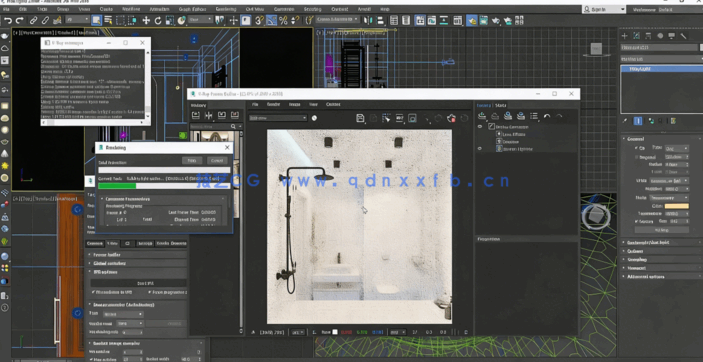
Task: Click the History search magnifier icon
Action: tap(233, 127)
